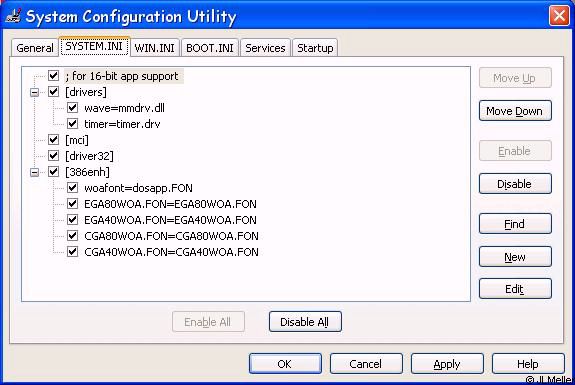Click the Enable All button
The width and height of the screenshot is (575, 385).
click(208, 322)
